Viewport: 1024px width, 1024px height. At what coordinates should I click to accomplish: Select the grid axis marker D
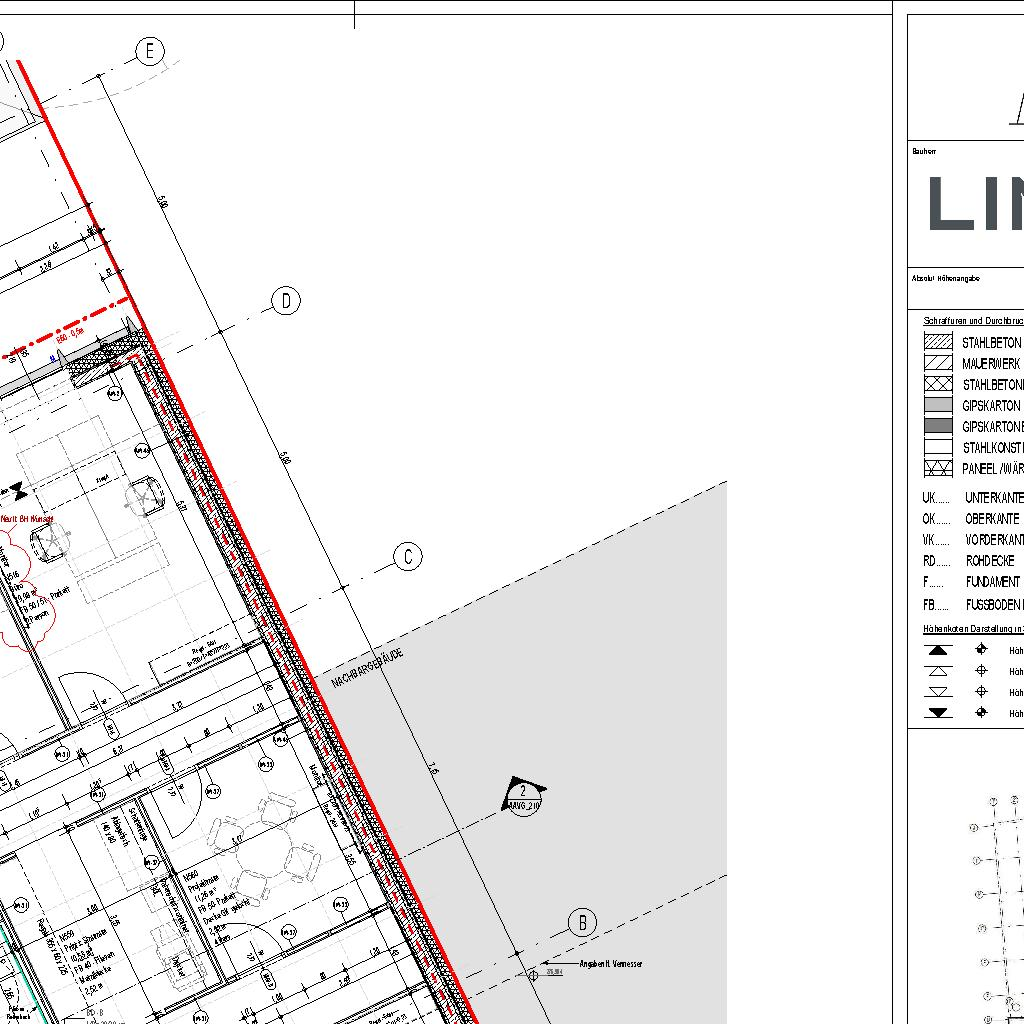286,300
